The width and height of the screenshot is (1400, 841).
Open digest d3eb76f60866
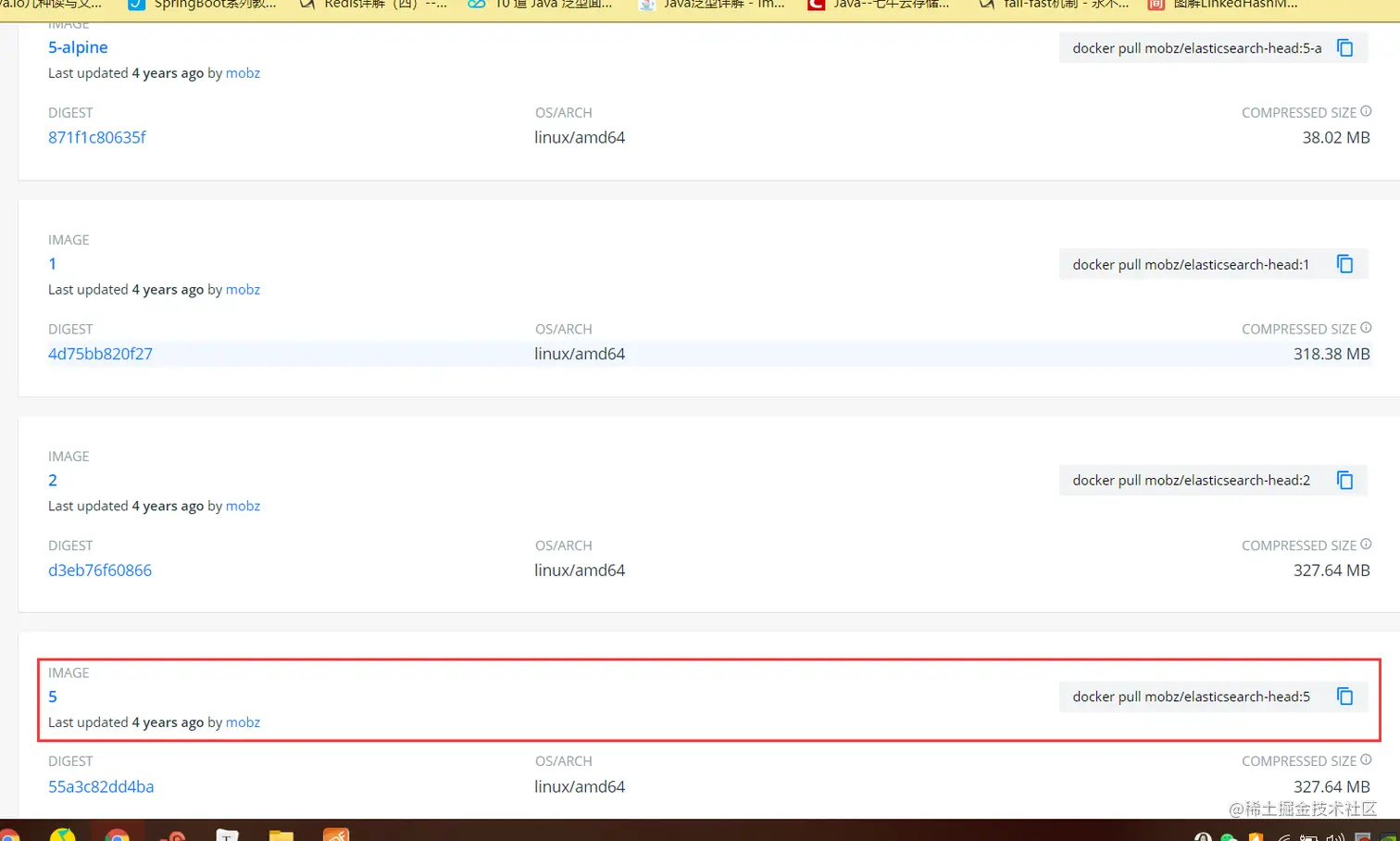(x=100, y=571)
